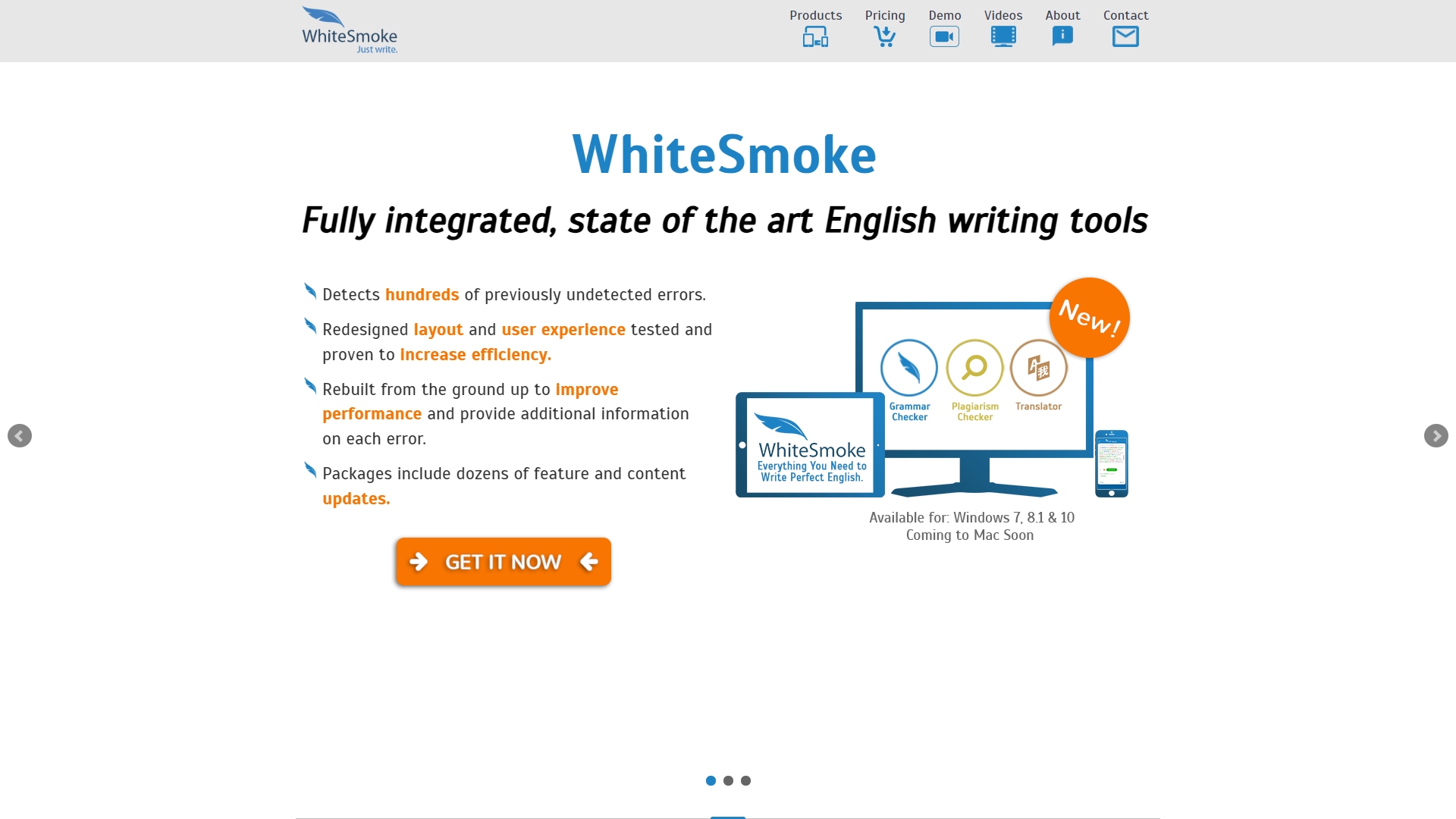Click the Pricing menu label
Image resolution: width=1456 pixels, height=819 pixels.
coord(885,15)
